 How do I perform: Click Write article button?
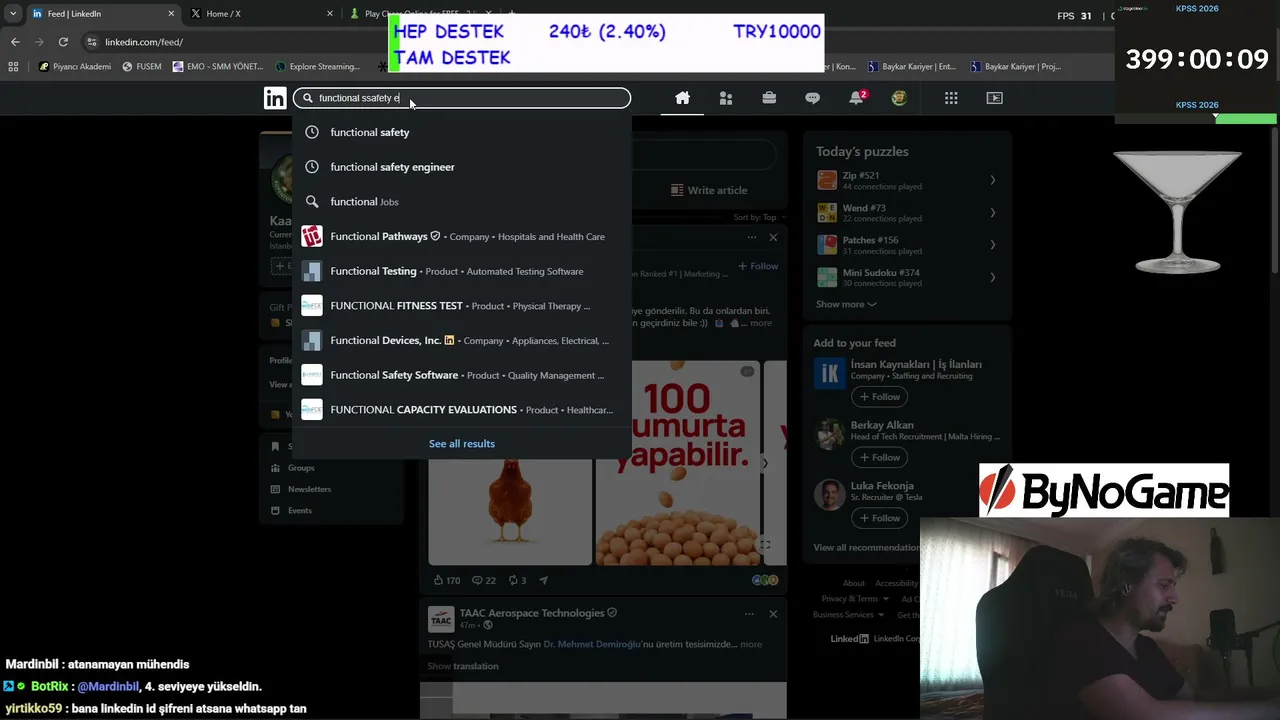coord(709,190)
